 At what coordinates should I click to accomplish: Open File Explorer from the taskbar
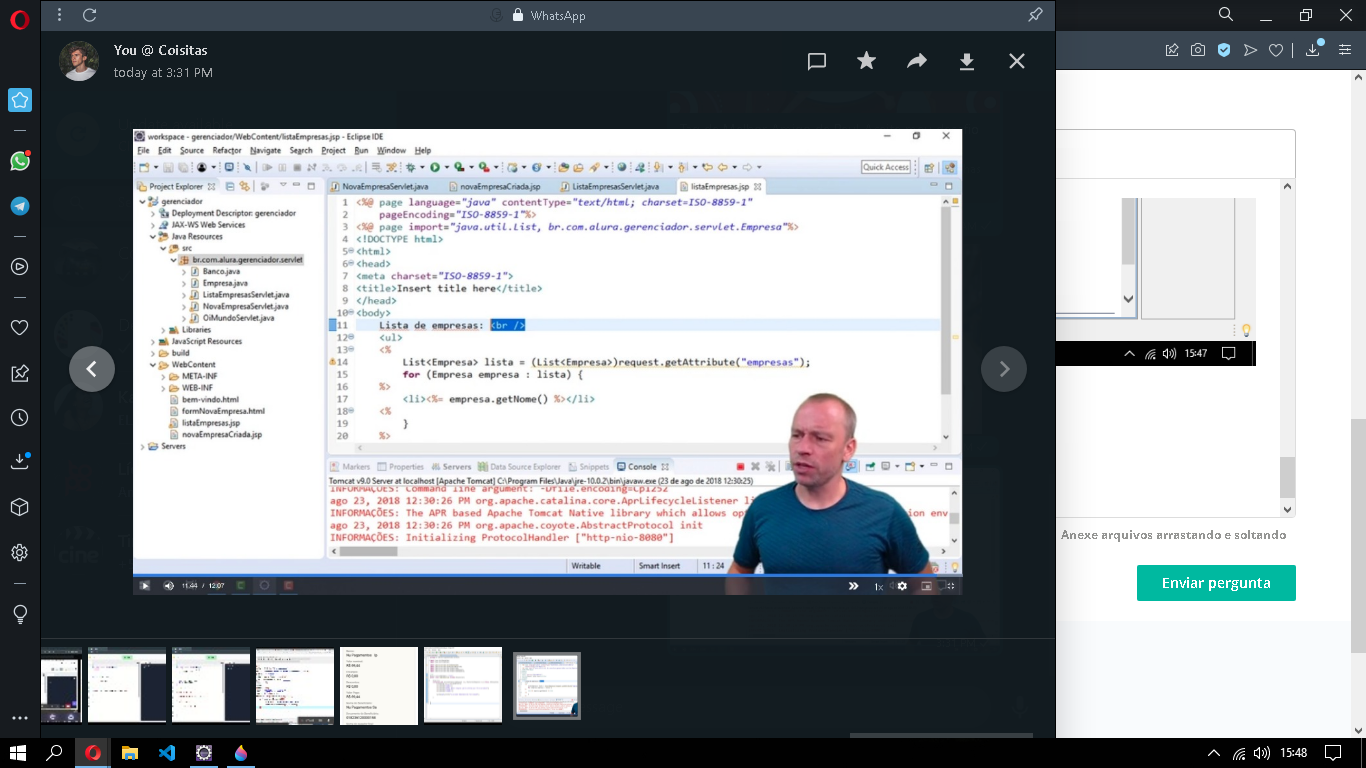click(130, 753)
